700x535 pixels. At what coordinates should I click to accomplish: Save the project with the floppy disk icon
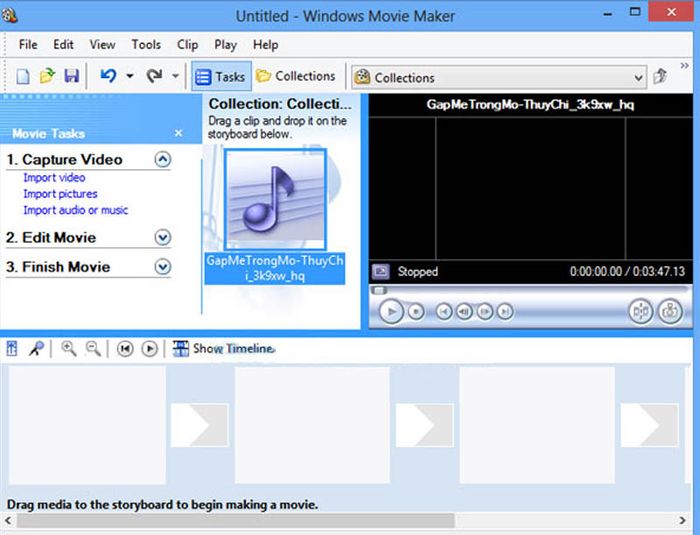71,76
